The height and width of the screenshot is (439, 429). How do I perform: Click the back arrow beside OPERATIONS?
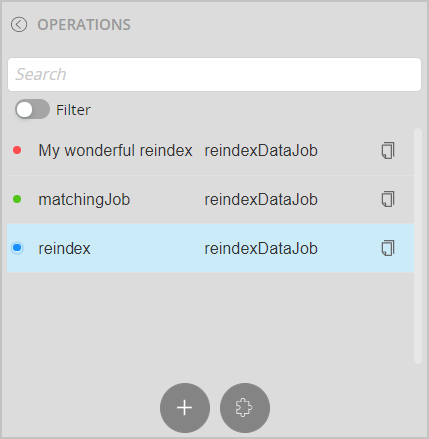19,25
